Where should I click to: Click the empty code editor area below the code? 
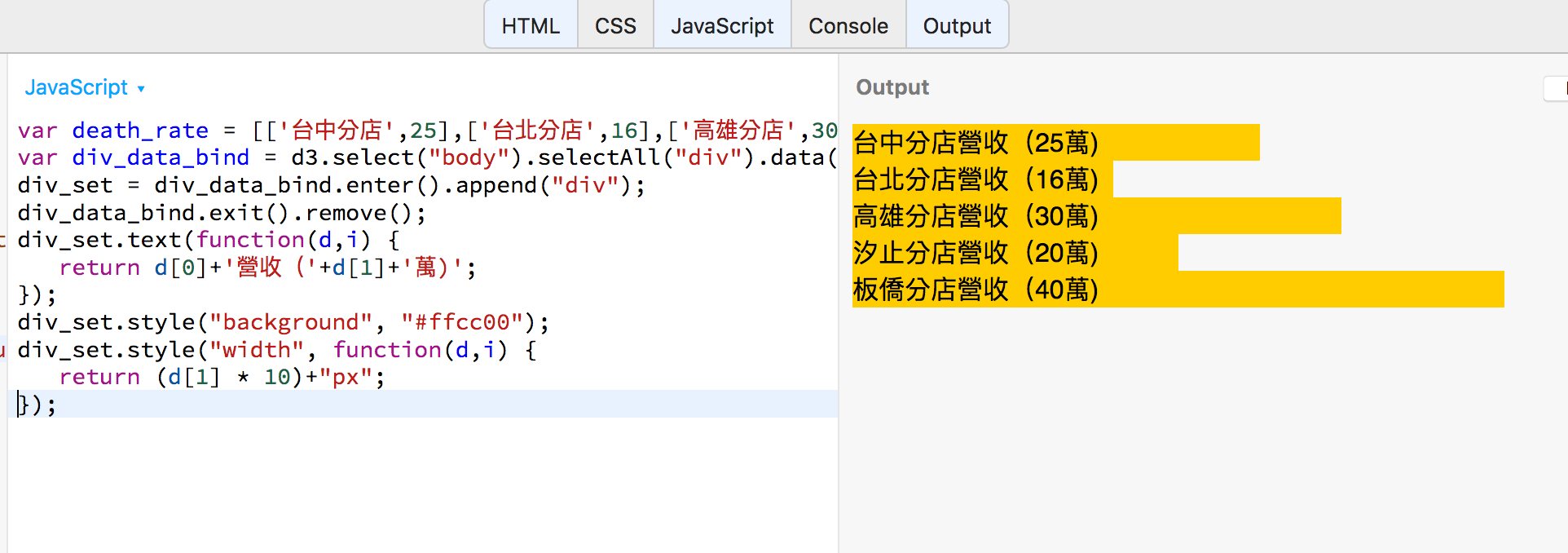pyautogui.click(x=424, y=485)
